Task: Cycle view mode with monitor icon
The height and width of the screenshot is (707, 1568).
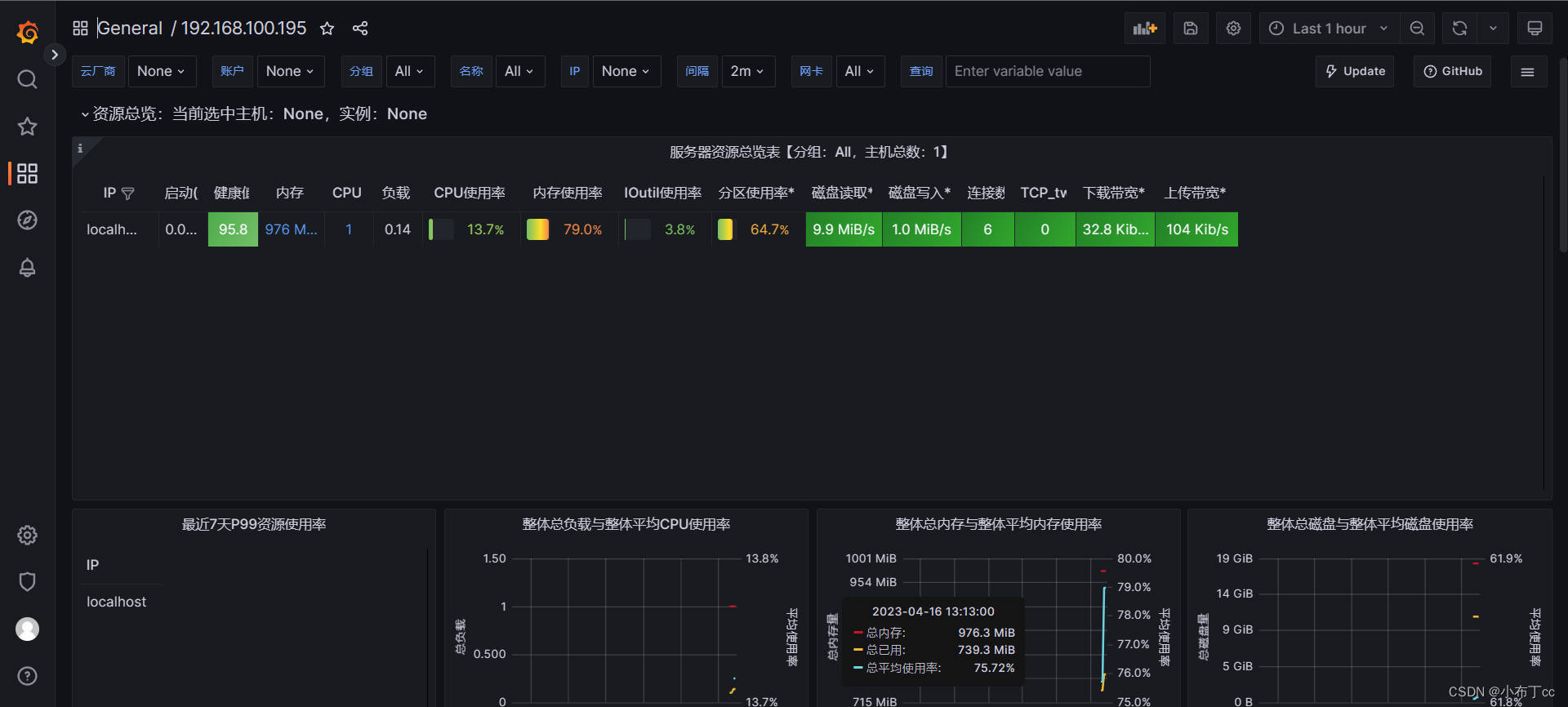Action: coord(1535,29)
